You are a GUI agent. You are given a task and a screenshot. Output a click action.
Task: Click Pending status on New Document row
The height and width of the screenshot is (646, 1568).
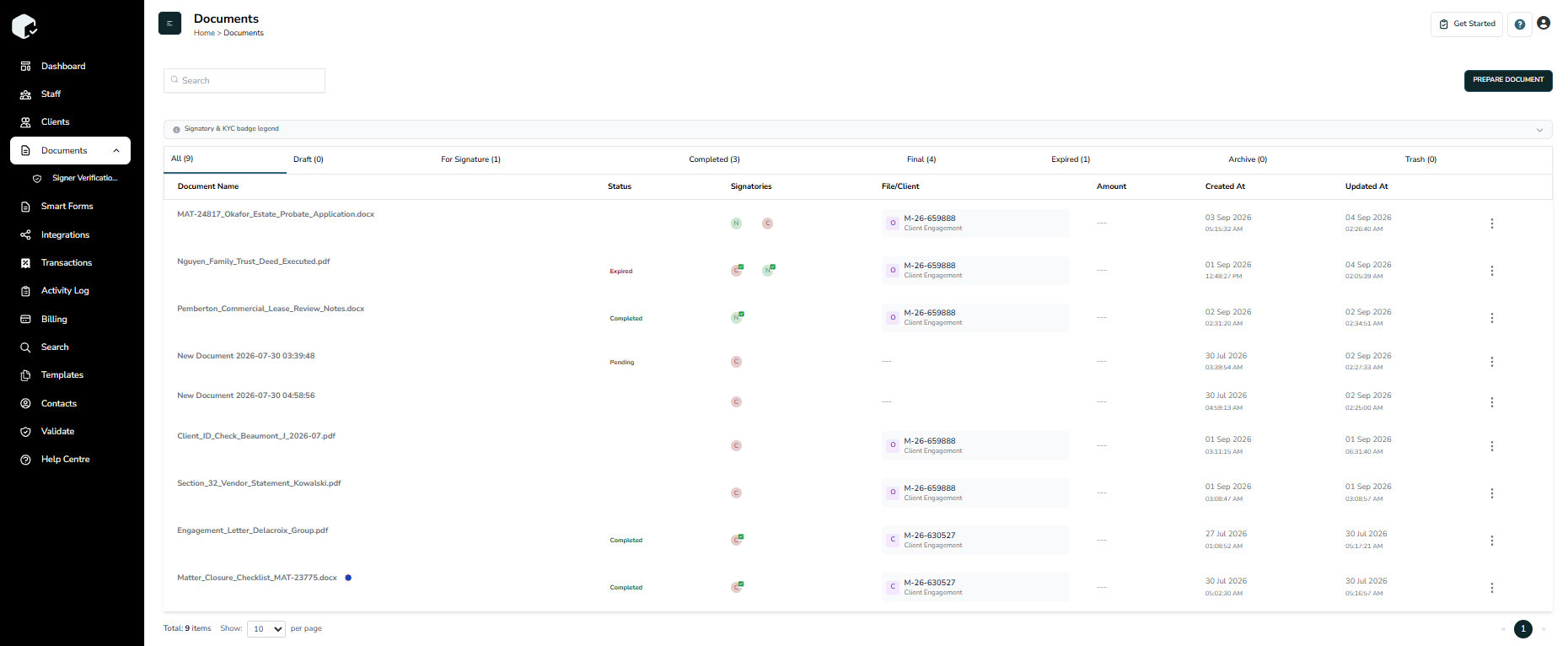pyautogui.click(x=622, y=363)
